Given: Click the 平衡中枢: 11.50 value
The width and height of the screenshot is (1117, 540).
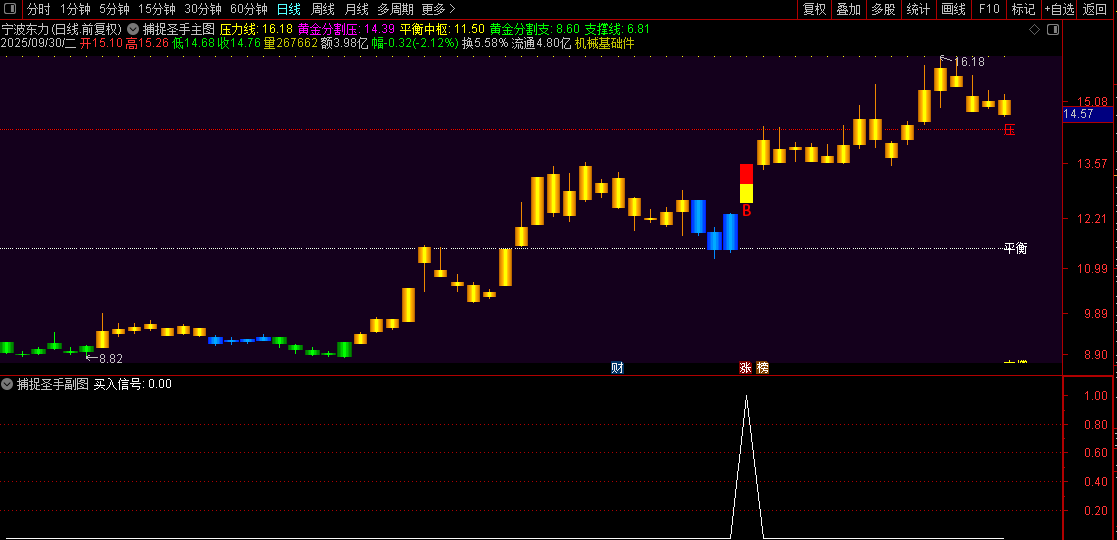Looking at the screenshot, I should pos(442,29).
